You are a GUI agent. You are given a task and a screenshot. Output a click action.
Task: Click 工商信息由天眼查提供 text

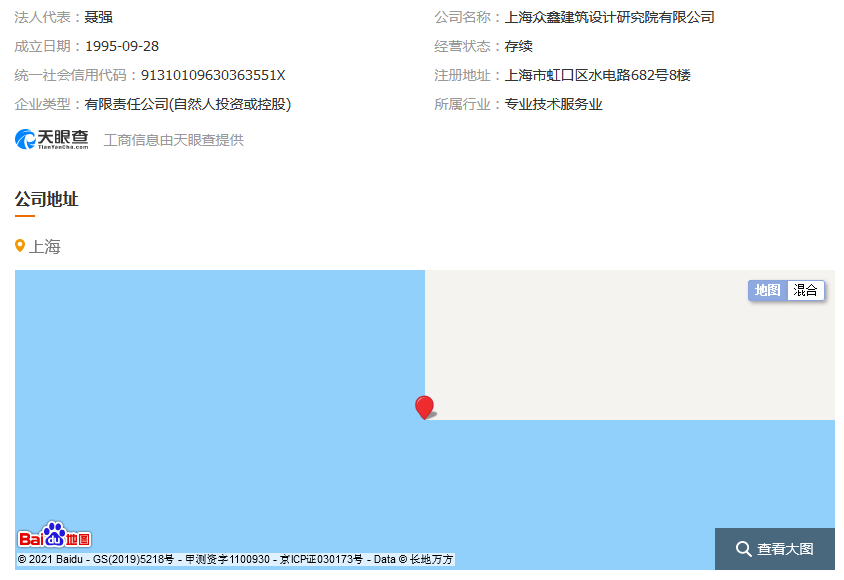click(x=173, y=140)
